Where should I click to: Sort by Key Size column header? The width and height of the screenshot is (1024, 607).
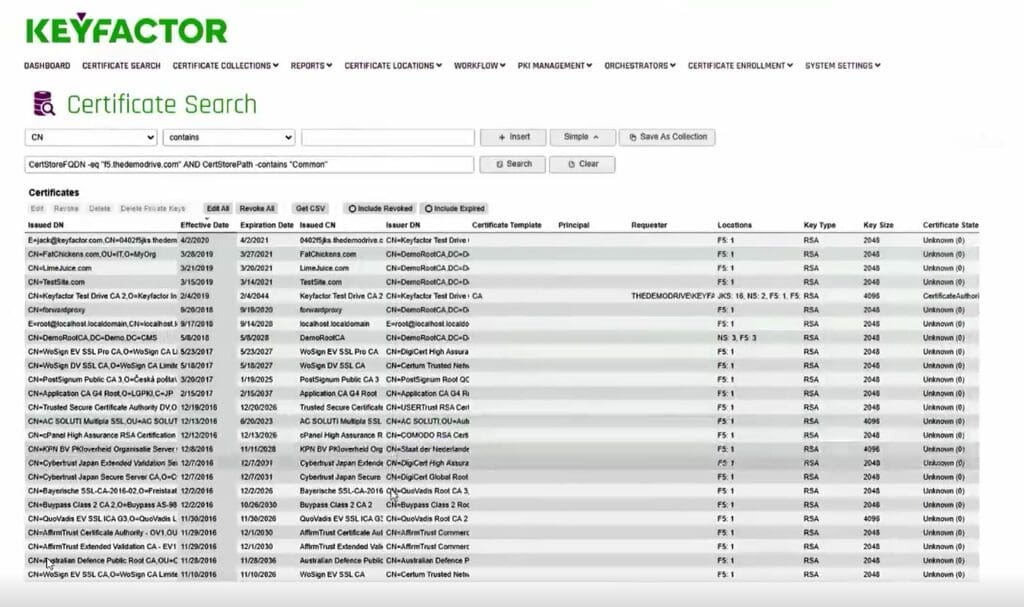(878, 225)
